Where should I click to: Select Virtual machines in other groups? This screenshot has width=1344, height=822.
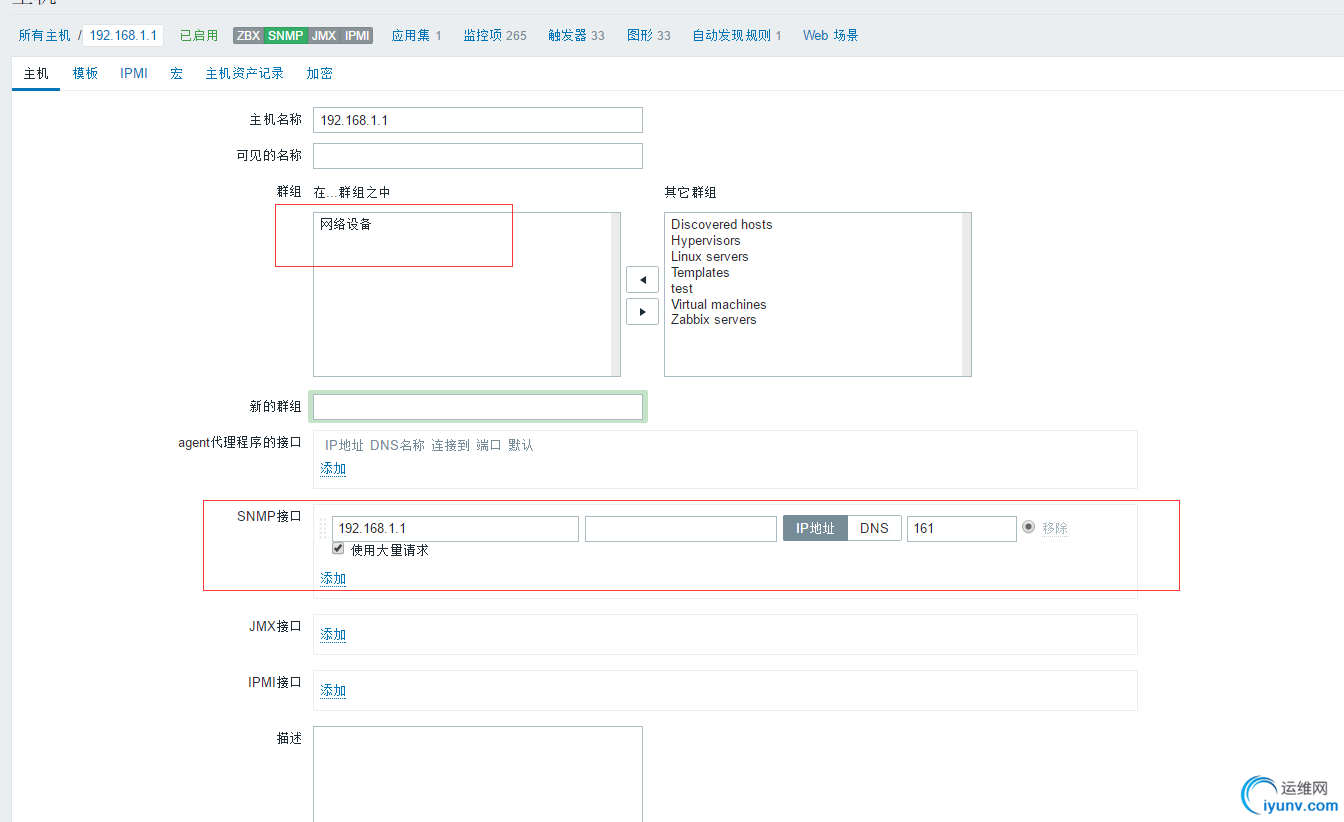tap(719, 305)
